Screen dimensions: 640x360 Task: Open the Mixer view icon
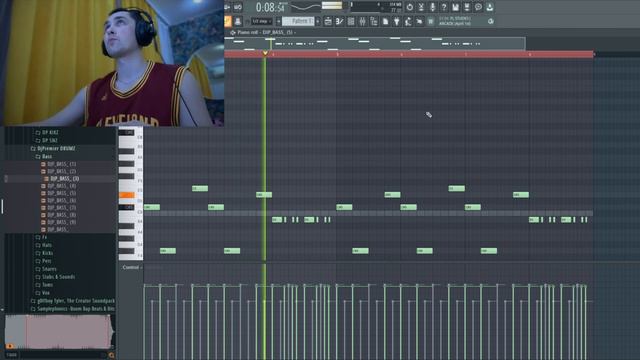point(362,22)
